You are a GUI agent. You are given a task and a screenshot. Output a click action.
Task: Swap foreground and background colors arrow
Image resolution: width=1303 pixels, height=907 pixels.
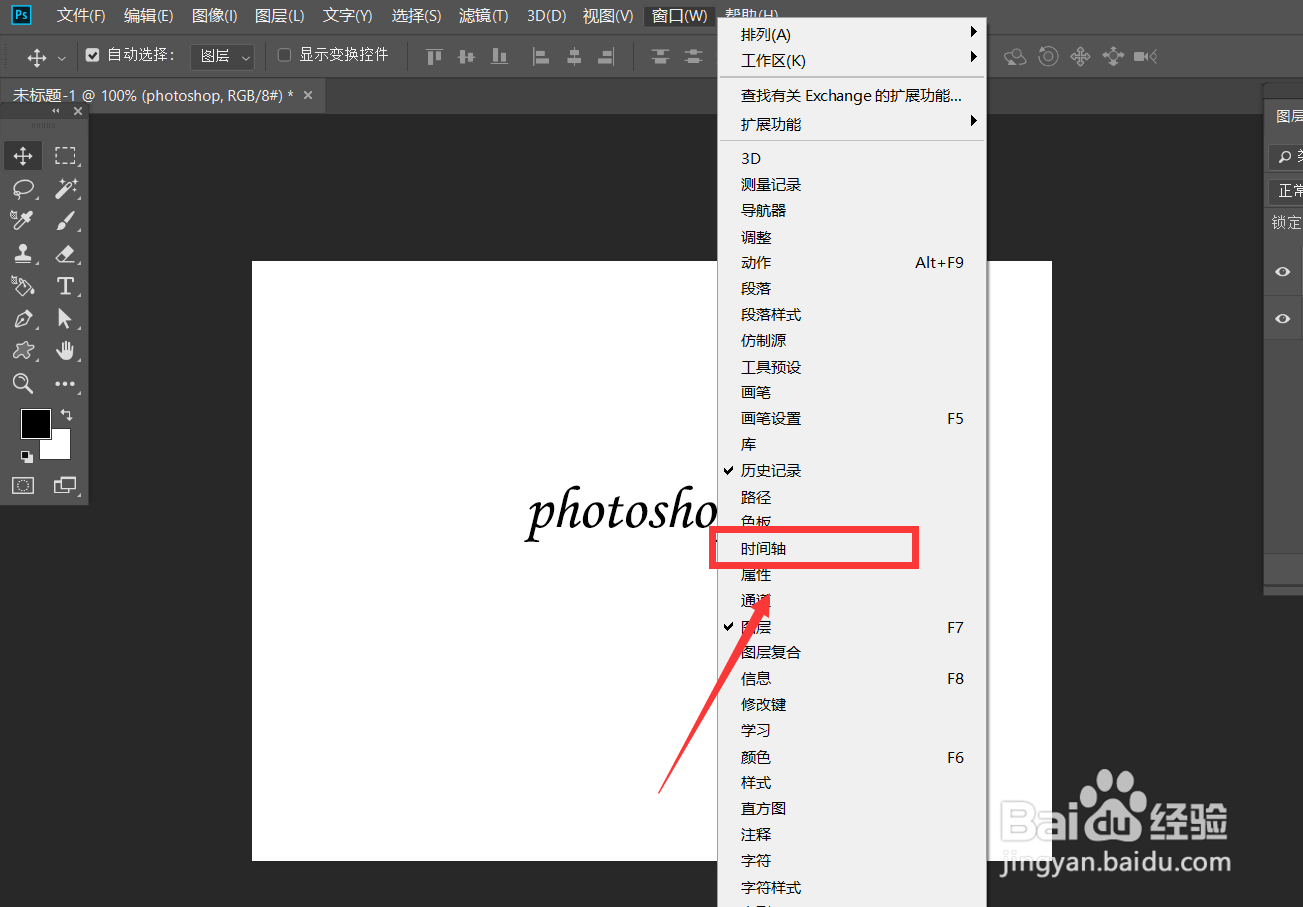pyautogui.click(x=67, y=414)
